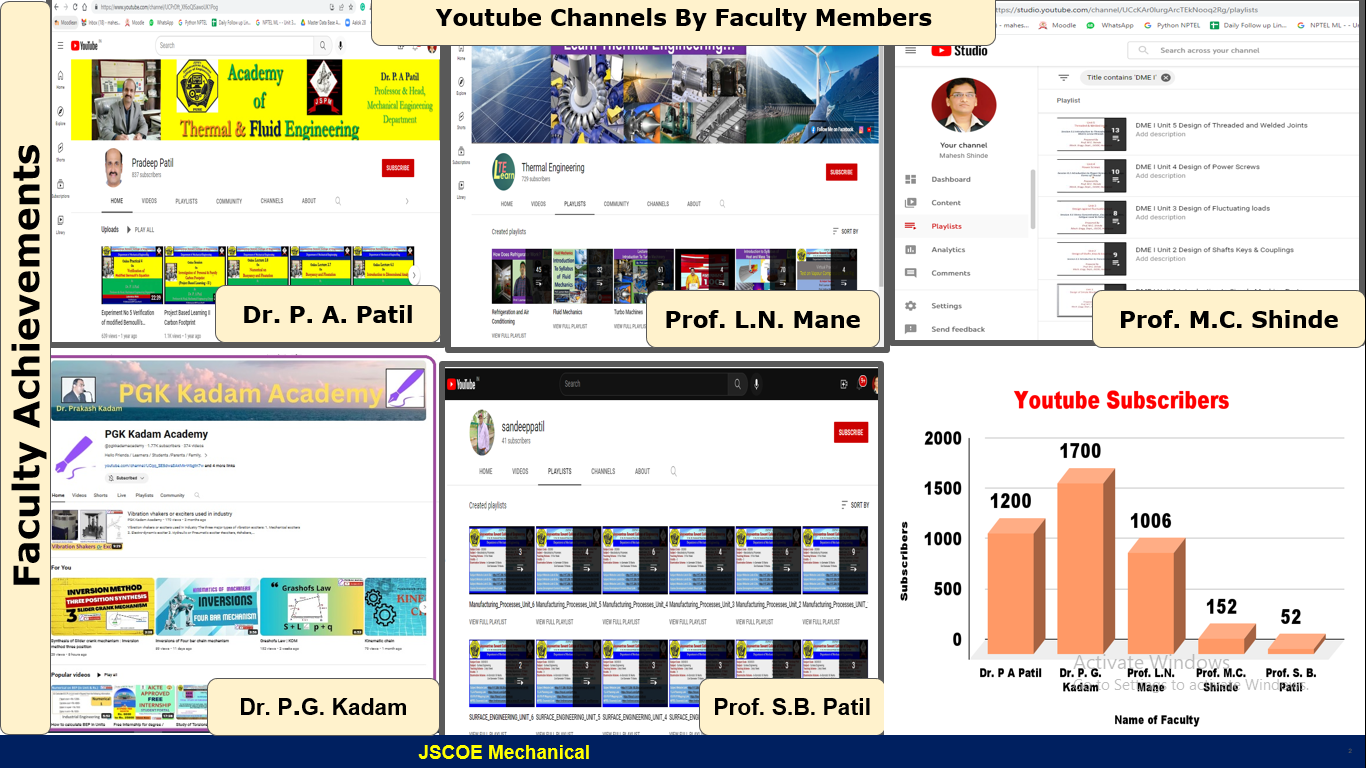Click tab-scroll chevron in Pradeep Patil tab bar
The height and width of the screenshot is (768, 1366).
[406, 201]
